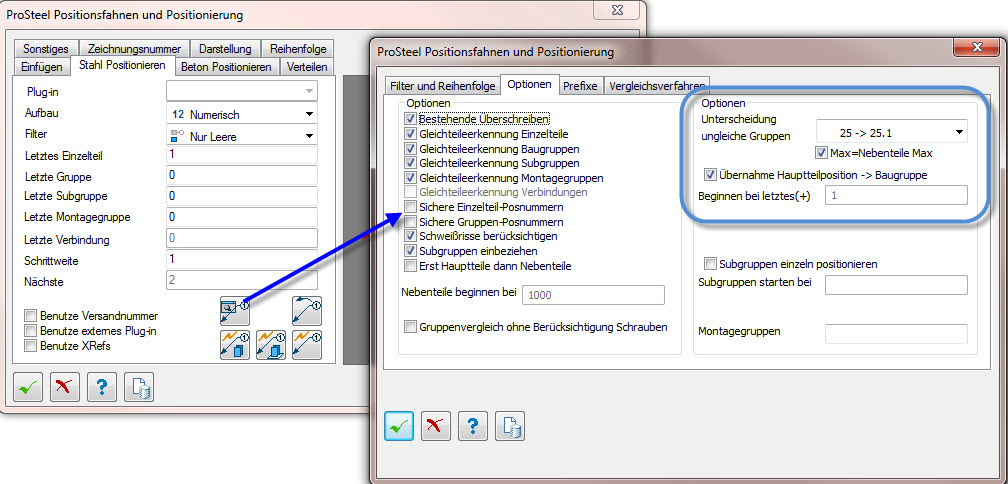Click the Letzte Montagegruppe input field
Image resolution: width=1008 pixels, height=484 pixels.
click(242, 217)
